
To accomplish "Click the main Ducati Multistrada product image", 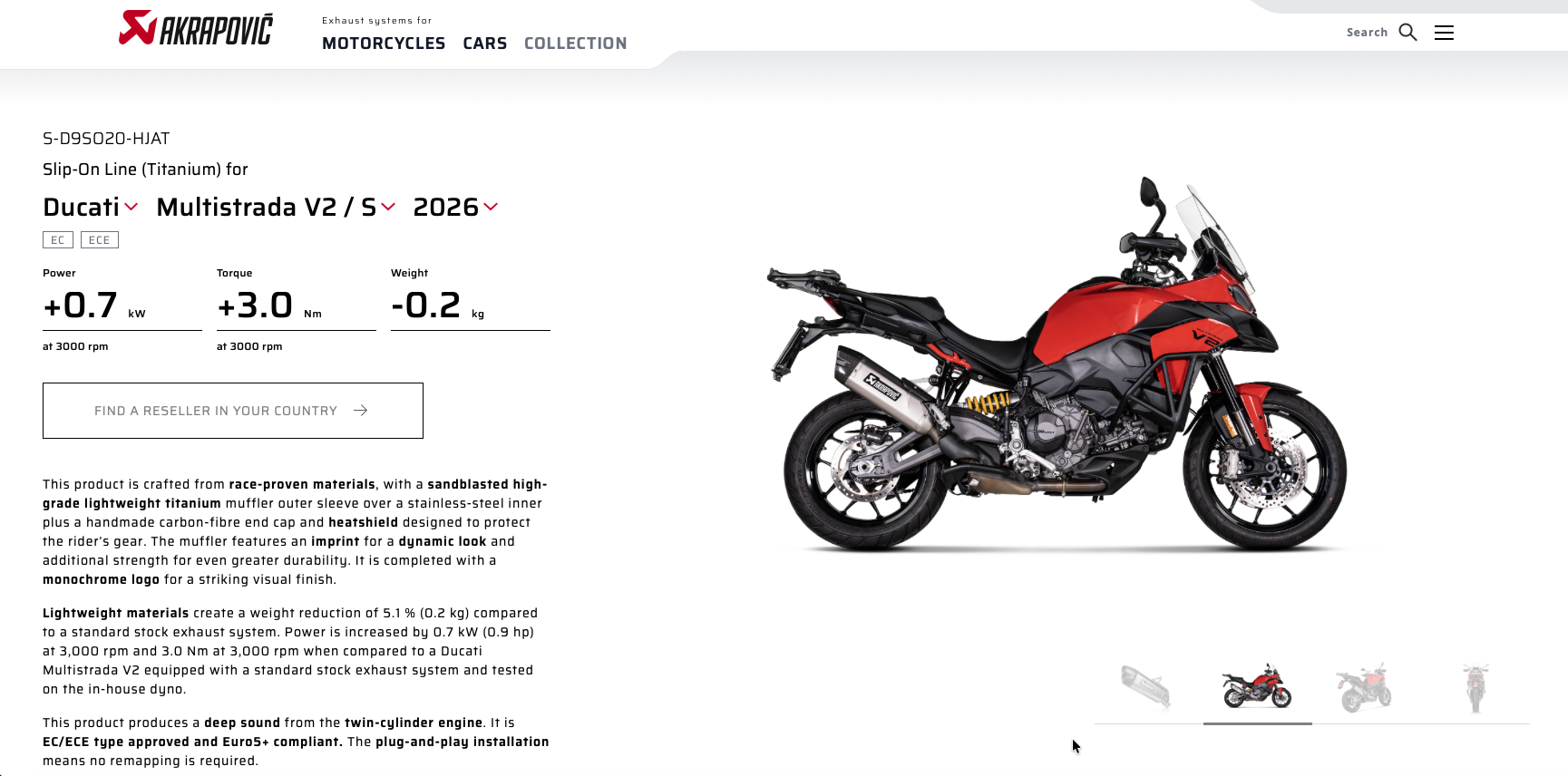I will tap(1058, 364).
